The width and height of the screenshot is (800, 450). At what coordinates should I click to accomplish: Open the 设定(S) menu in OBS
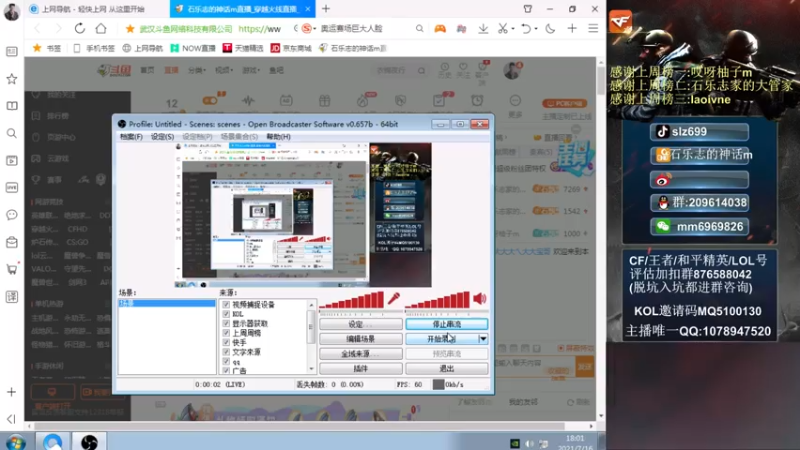tap(162, 137)
